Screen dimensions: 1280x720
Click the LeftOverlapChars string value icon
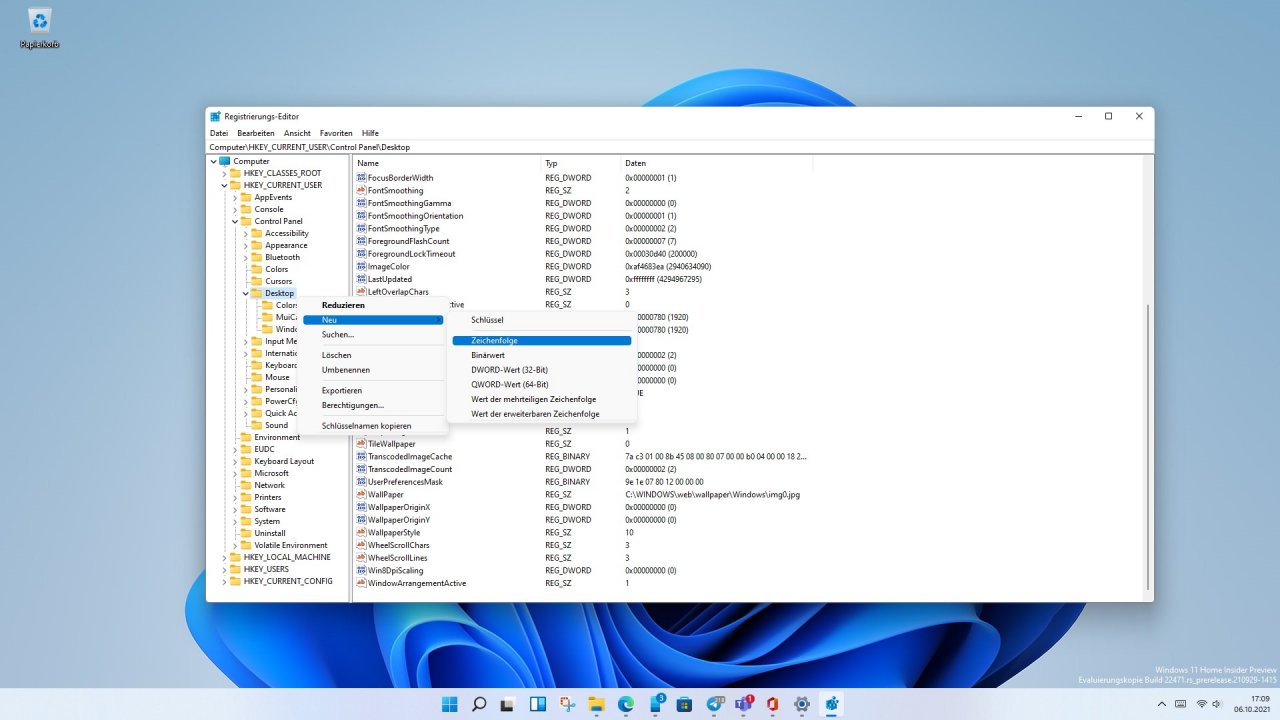(x=361, y=292)
